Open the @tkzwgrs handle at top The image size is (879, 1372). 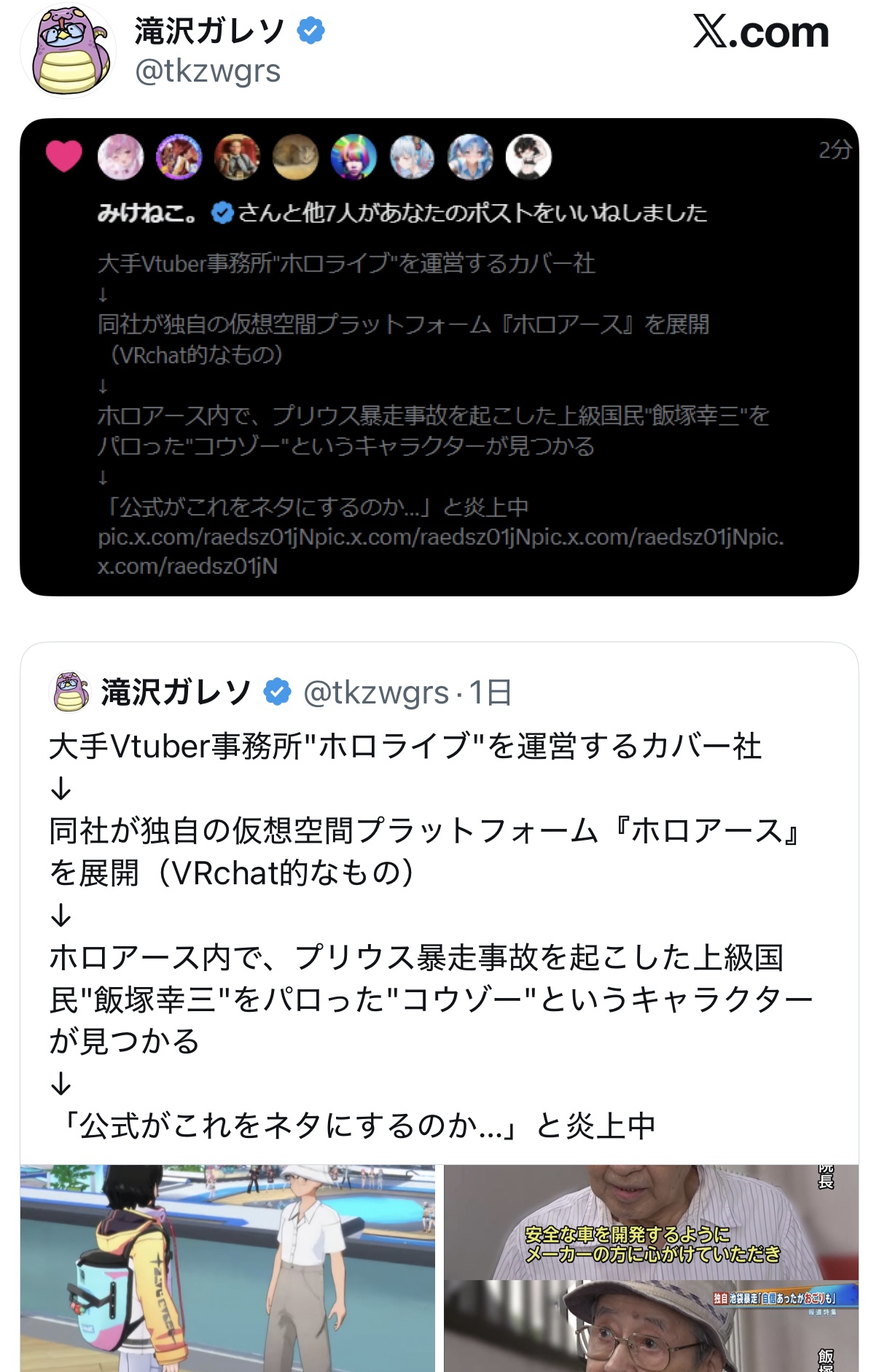point(208,71)
